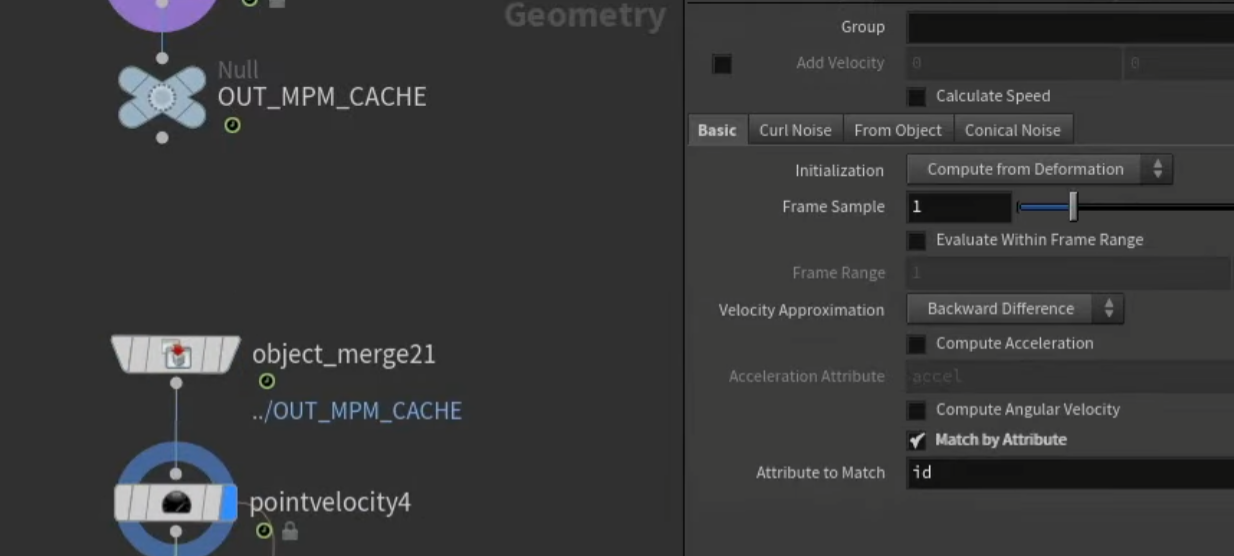Click the green cook badge under OUT_MPM_CACHE

pyautogui.click(x=232, y=125)
